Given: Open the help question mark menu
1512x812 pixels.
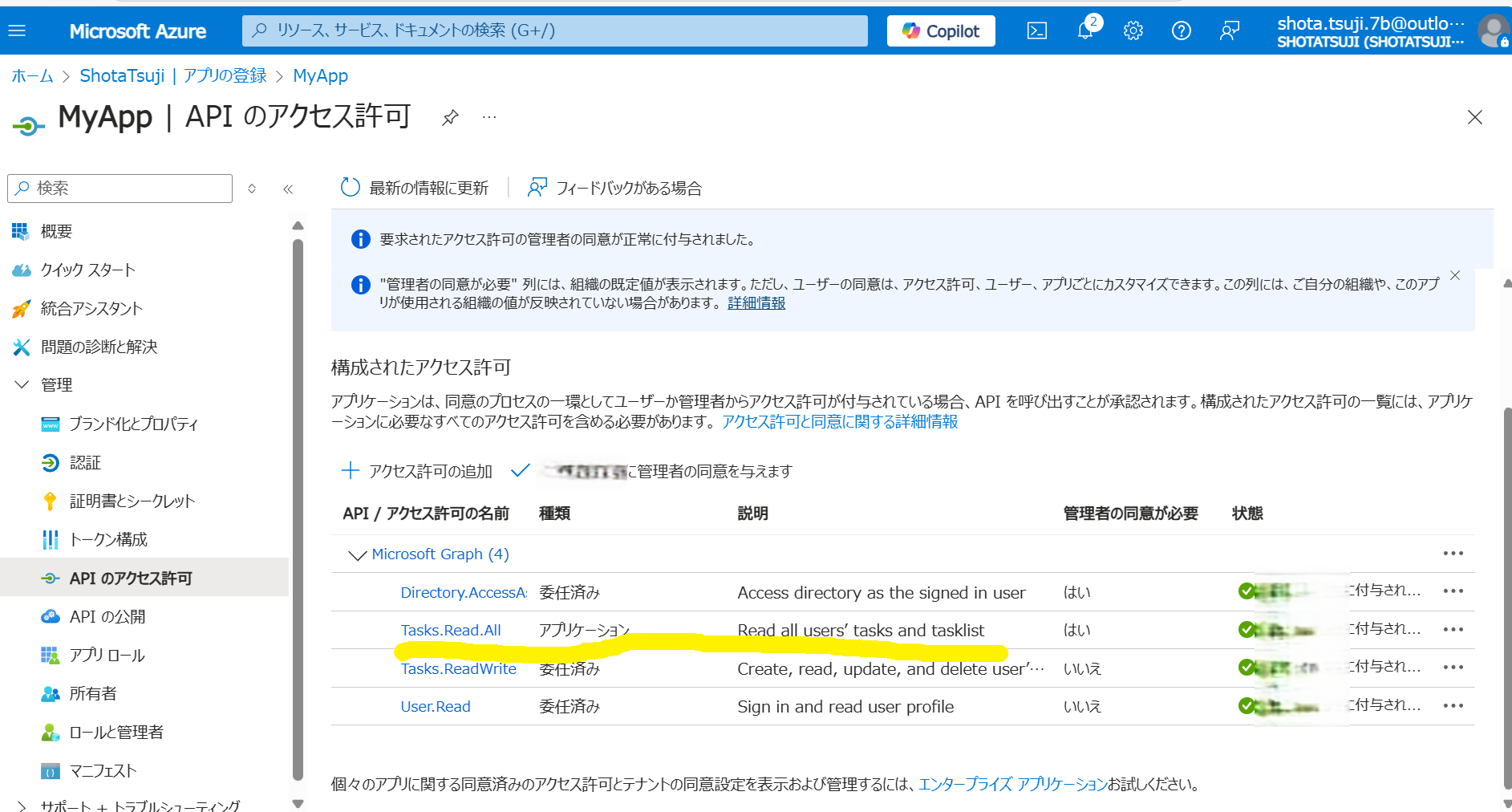Looking at the screenshot, I should pyautogui.click(x=1182, y=30).
